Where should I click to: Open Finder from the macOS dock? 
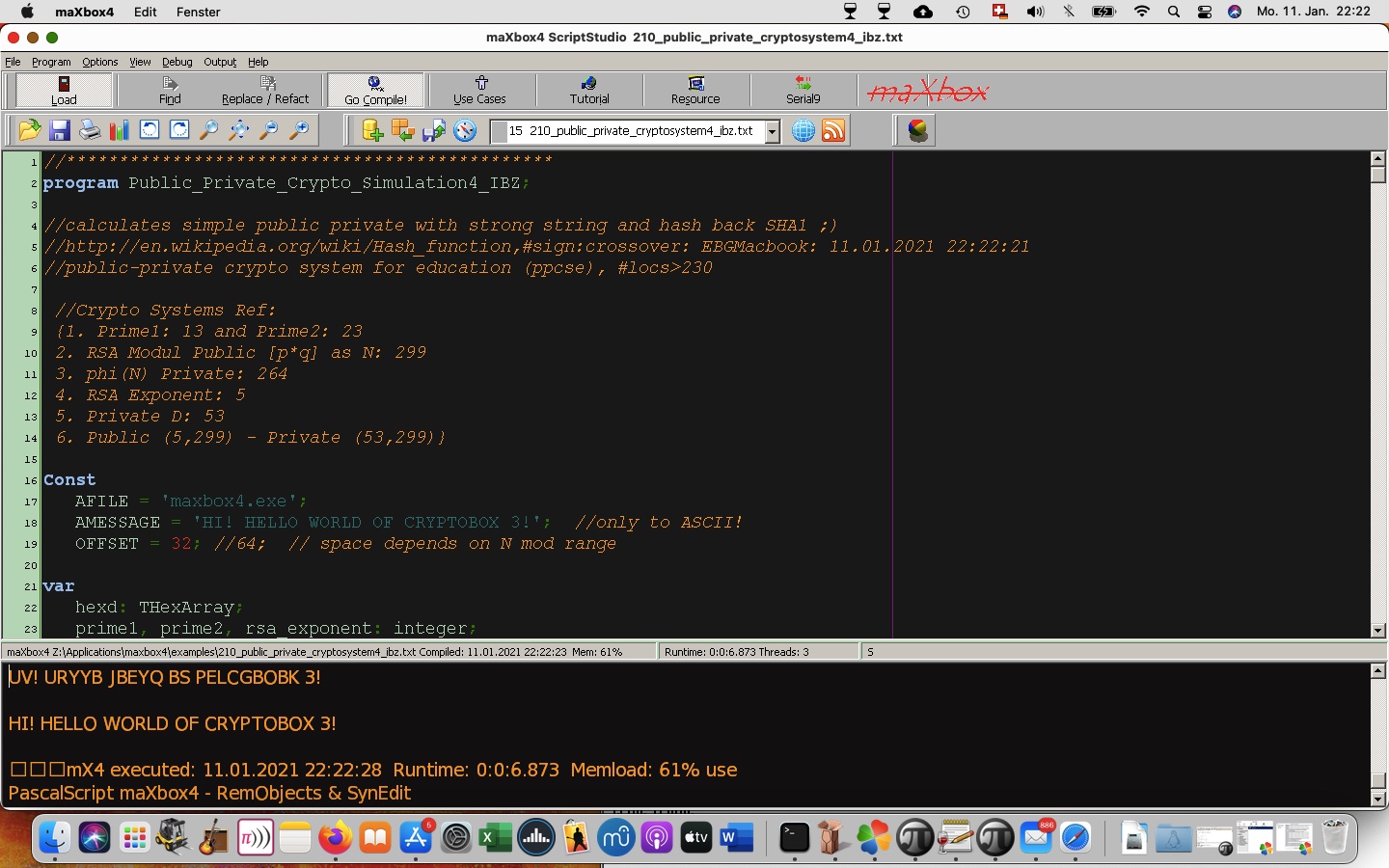(55, 837)
